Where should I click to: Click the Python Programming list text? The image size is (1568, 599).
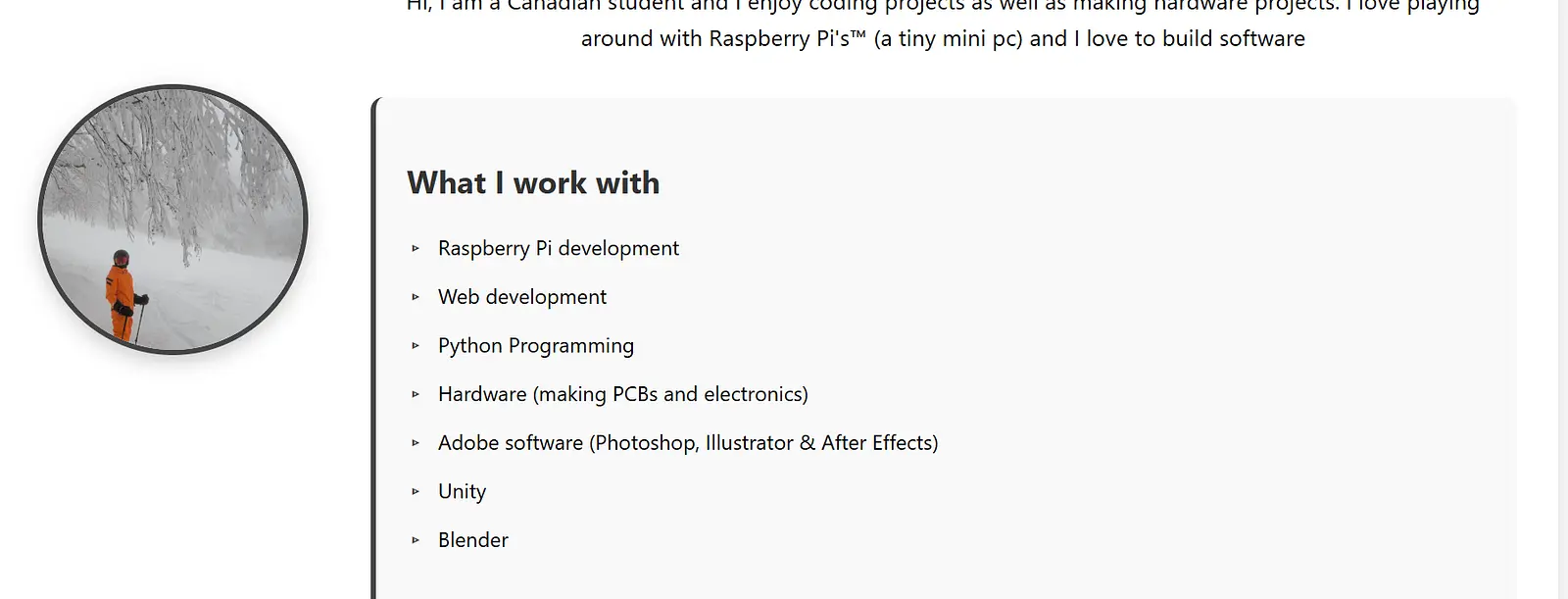coord(535,346)
